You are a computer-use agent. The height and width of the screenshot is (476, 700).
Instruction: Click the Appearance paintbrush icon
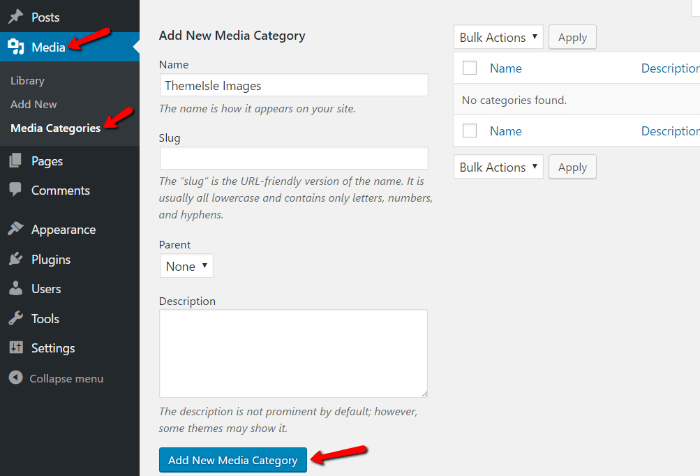16,229
